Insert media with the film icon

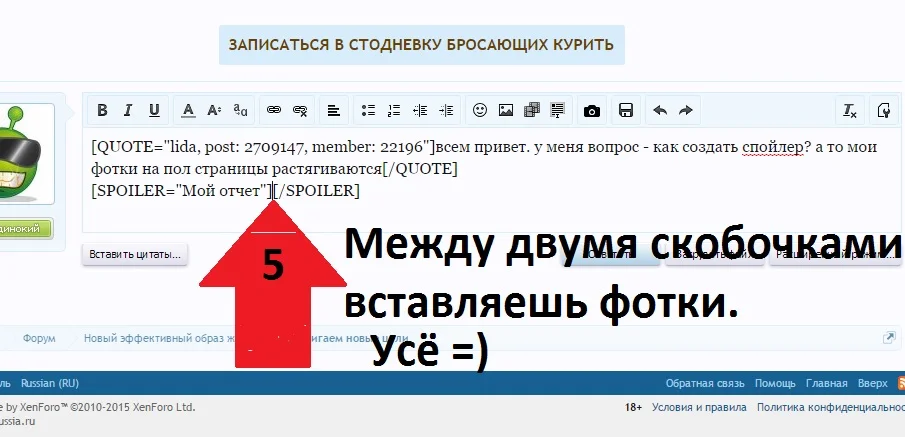point(532,110)
